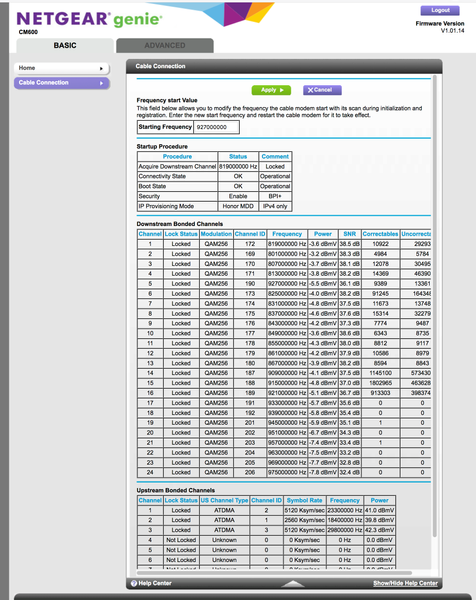Click the IP Provisioning Mode label
This screenshot has width=476, height=600.
[166, 206]
